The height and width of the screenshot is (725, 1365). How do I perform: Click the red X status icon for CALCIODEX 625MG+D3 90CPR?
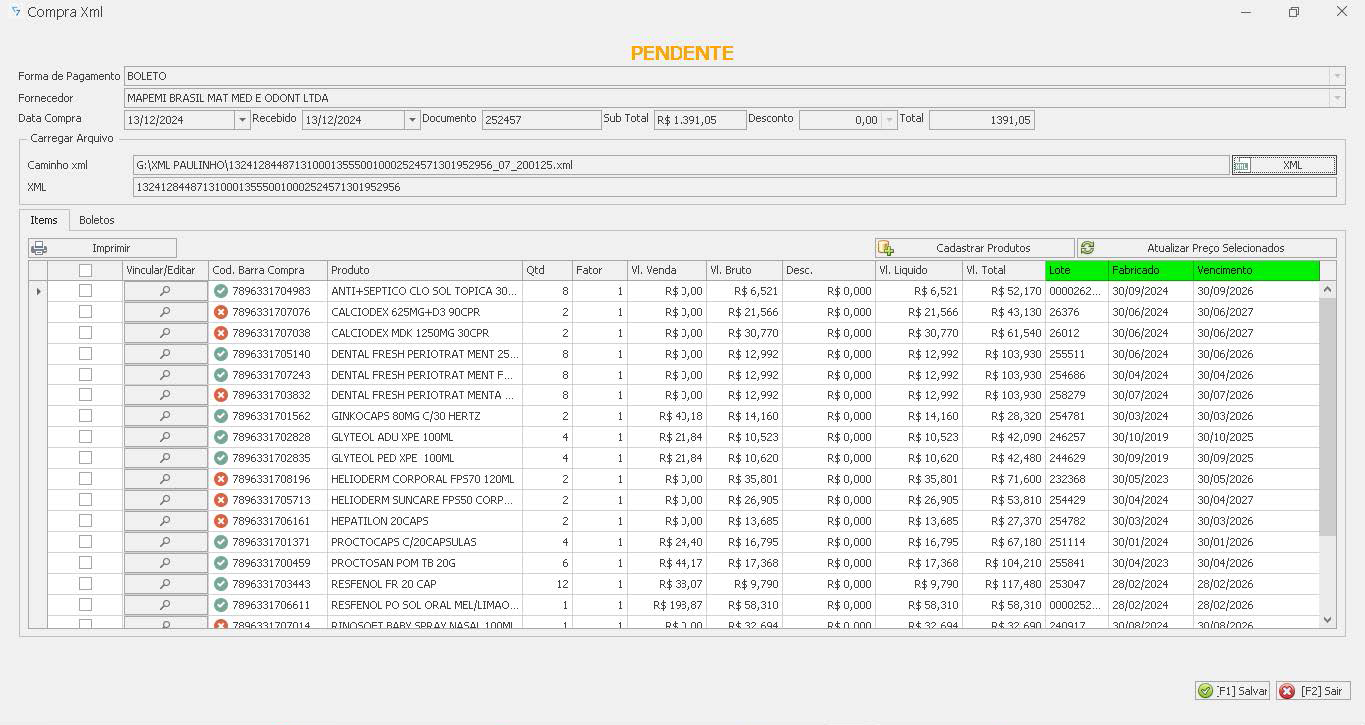(221, 312)
